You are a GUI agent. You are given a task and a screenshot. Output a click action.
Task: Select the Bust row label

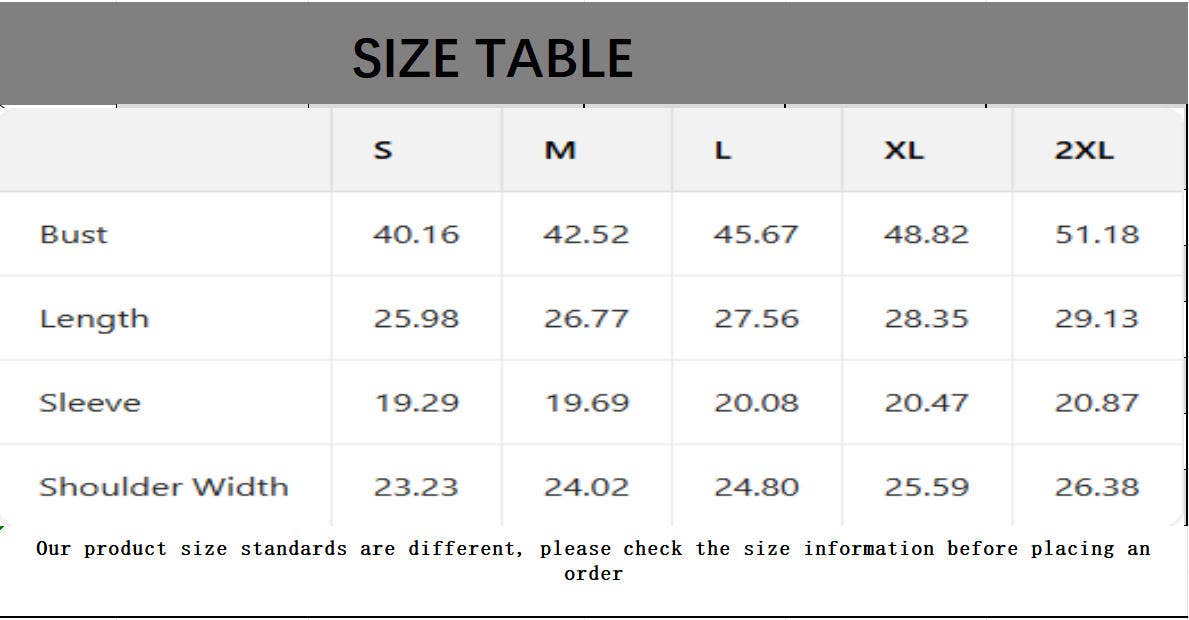[x=73, y=235]
